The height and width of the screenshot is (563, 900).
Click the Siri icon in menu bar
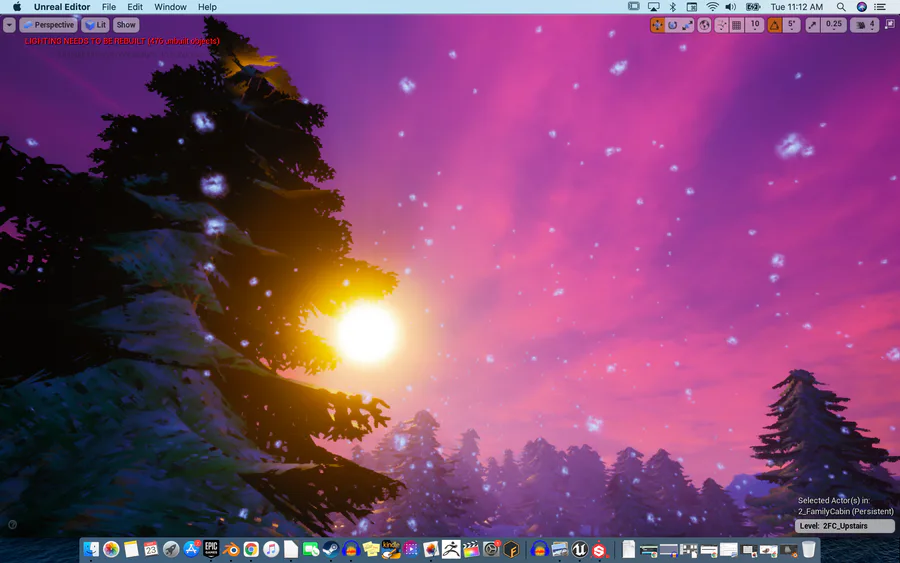pyautogui.click(x=862, y=7)
